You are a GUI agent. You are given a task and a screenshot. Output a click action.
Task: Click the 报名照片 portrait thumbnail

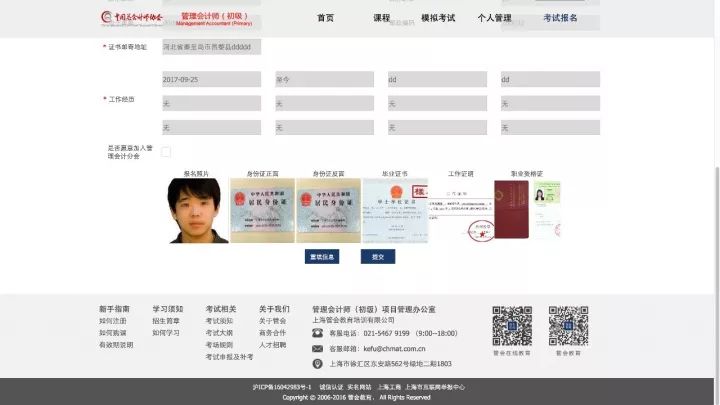point(198,211)
